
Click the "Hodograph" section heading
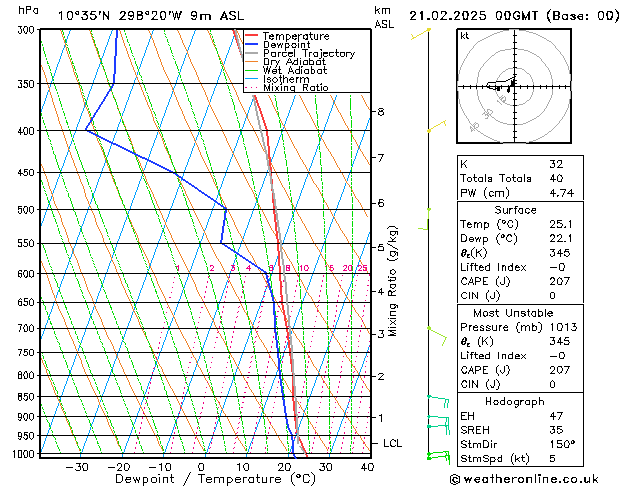point(515,401)
